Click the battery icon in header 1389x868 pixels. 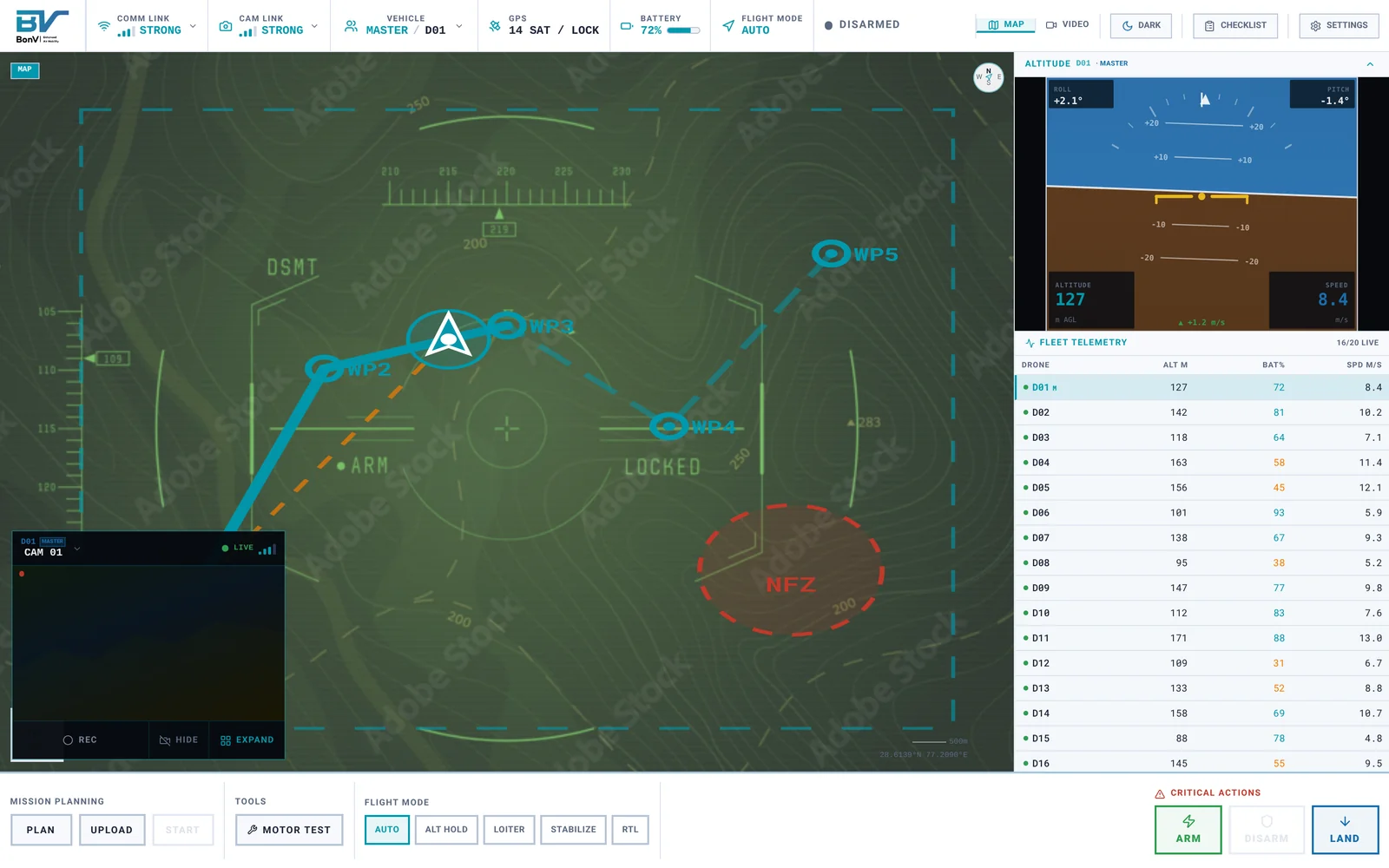[x=627, y=26]
